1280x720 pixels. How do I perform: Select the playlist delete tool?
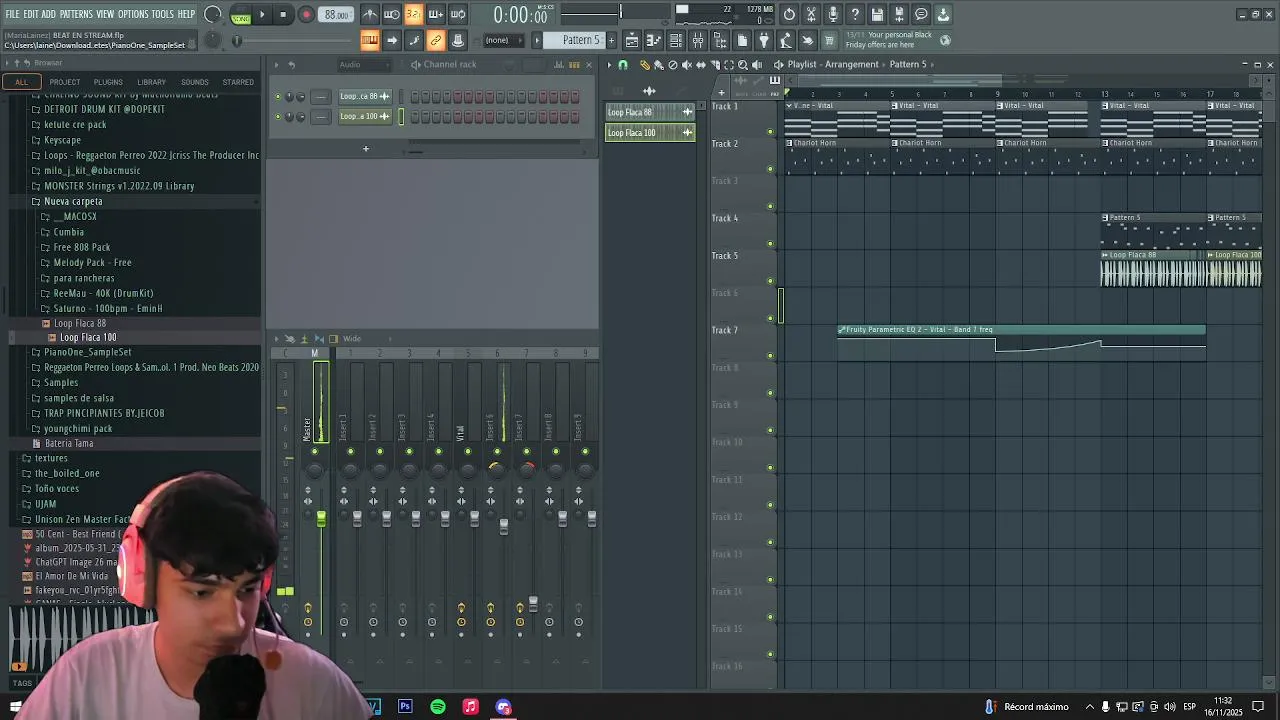click(x=672, y=65)
